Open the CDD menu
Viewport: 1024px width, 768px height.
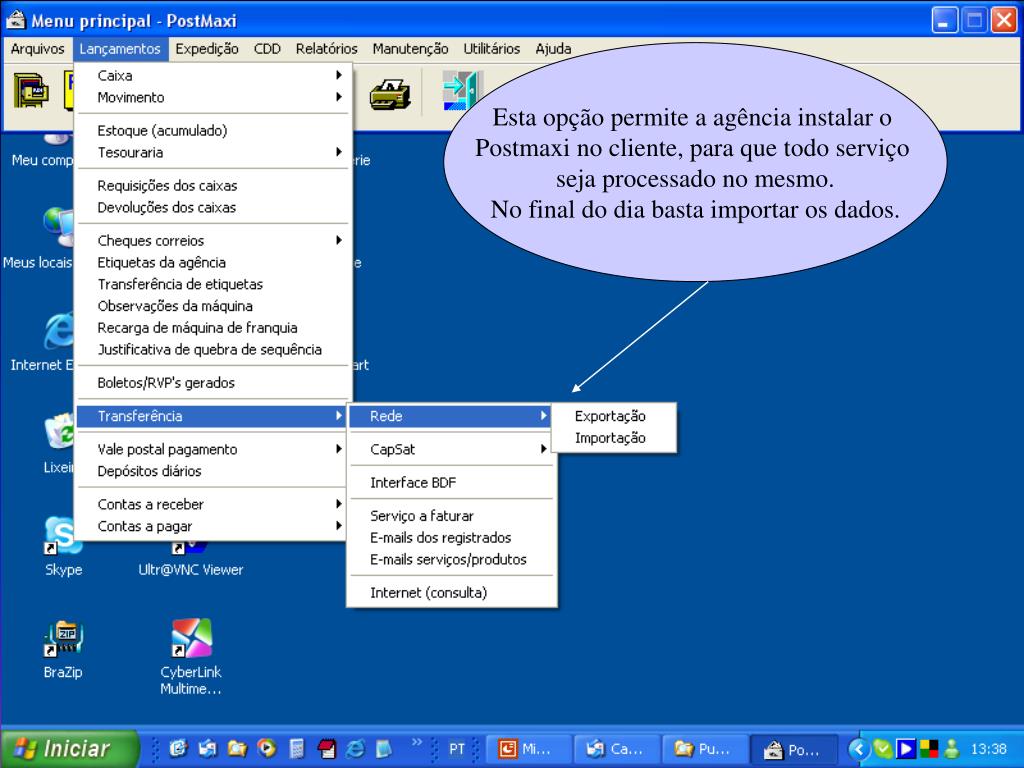(267, 49)
